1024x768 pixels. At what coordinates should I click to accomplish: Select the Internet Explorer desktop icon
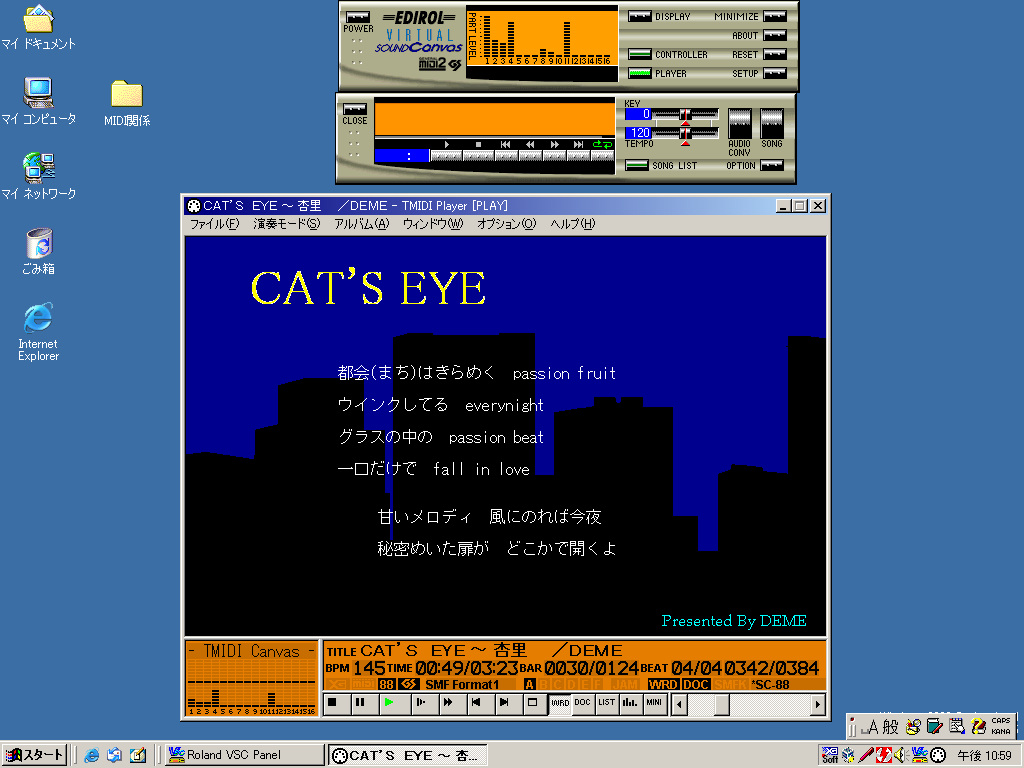(x=39, y=332)
